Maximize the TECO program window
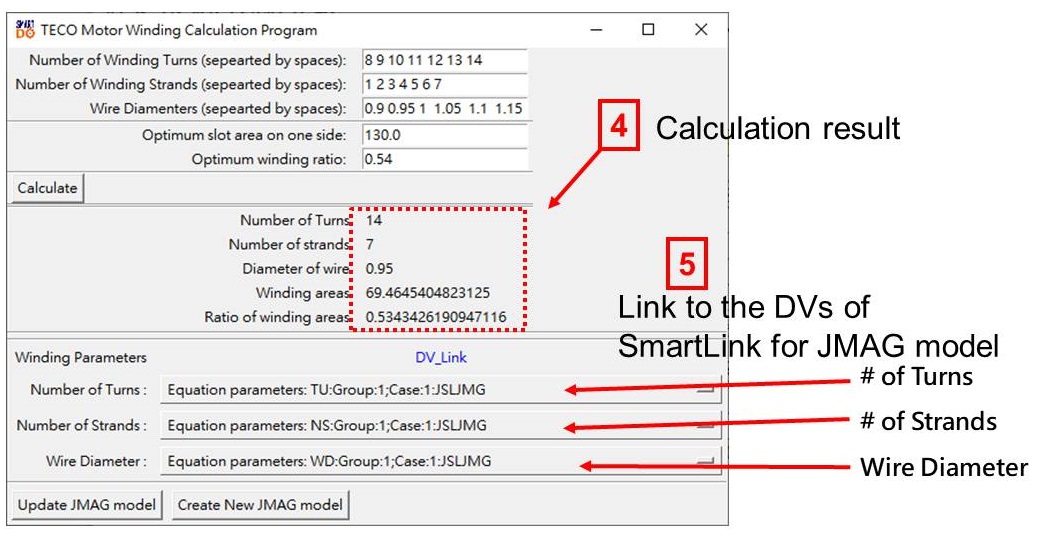Screen dimensions: 1037x539 pos(649,31)
